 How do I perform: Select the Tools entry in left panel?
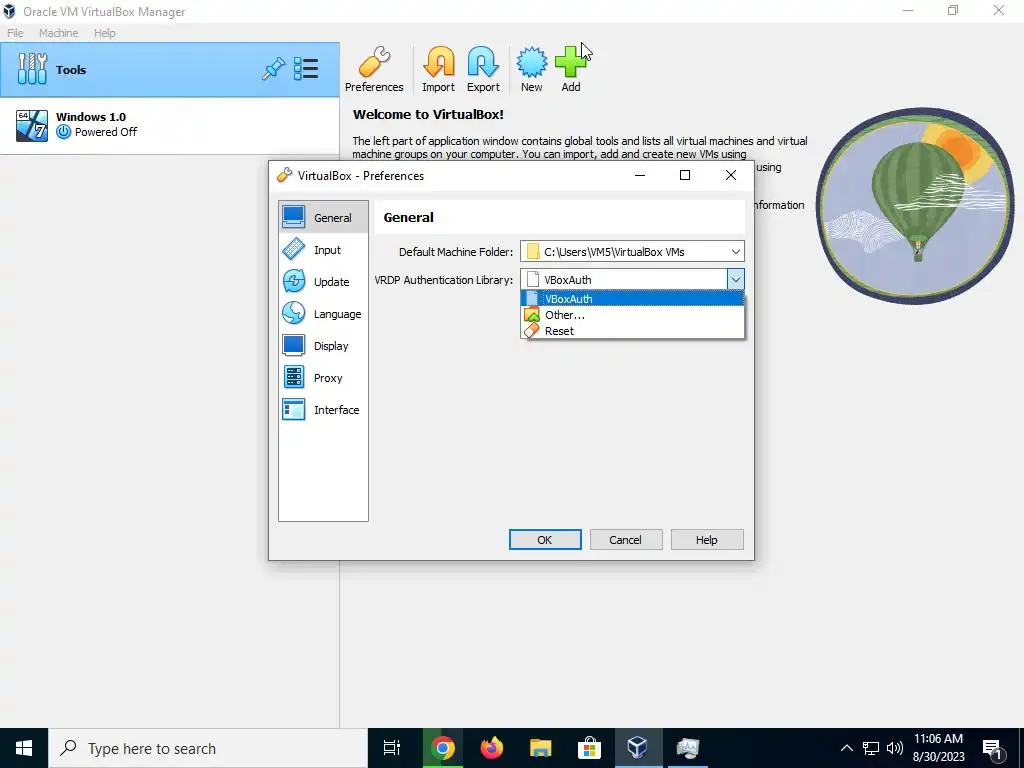tap(170, 70)
